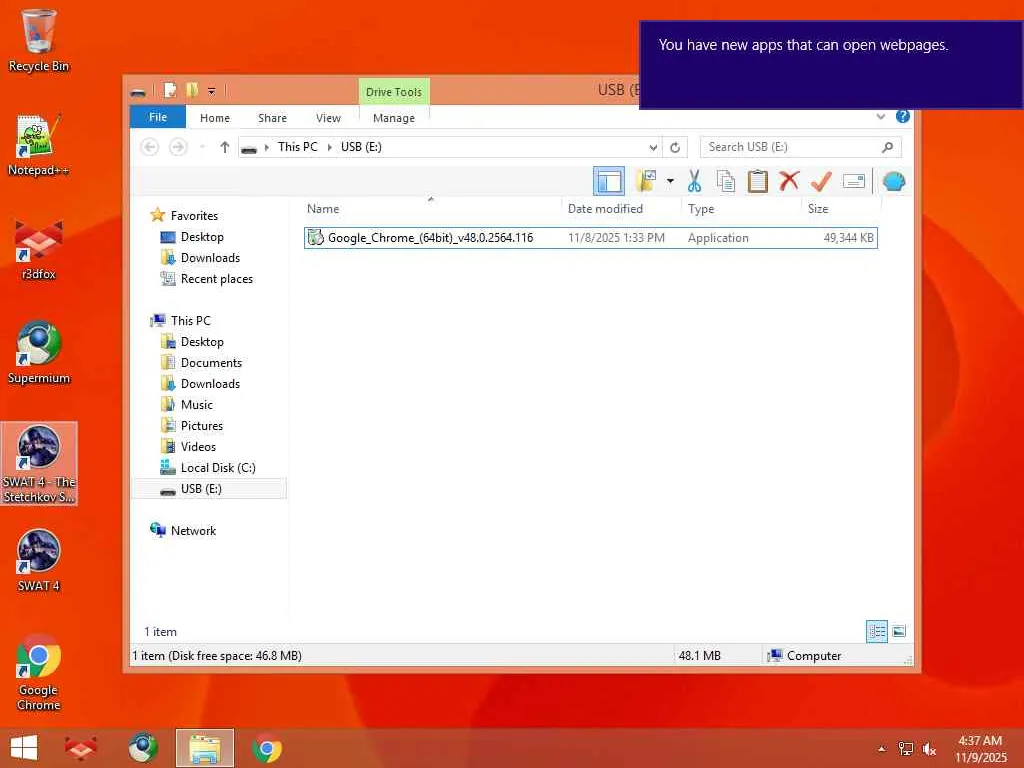This screenshot has height=768, width=1024.
Task: Click the Cut scissors icon
Action: pyautogui.click(x=694, y=181)
